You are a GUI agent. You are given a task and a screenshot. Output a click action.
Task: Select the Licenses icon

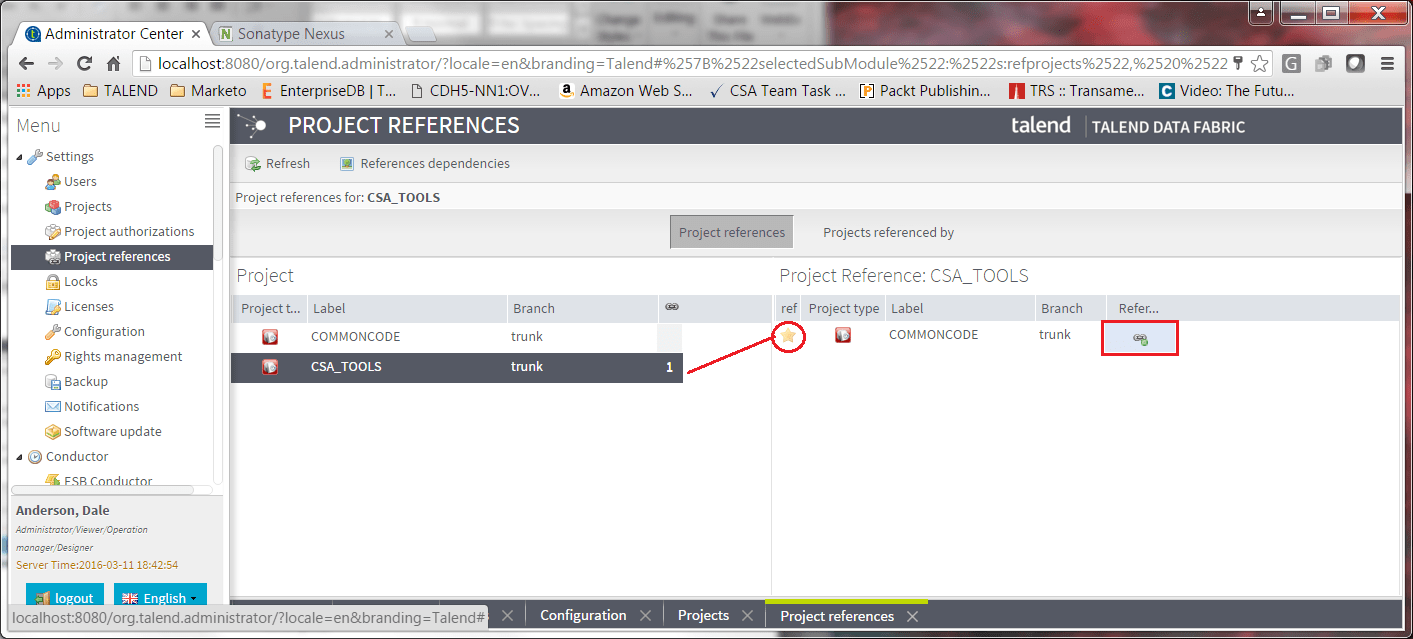pos(55,306)
